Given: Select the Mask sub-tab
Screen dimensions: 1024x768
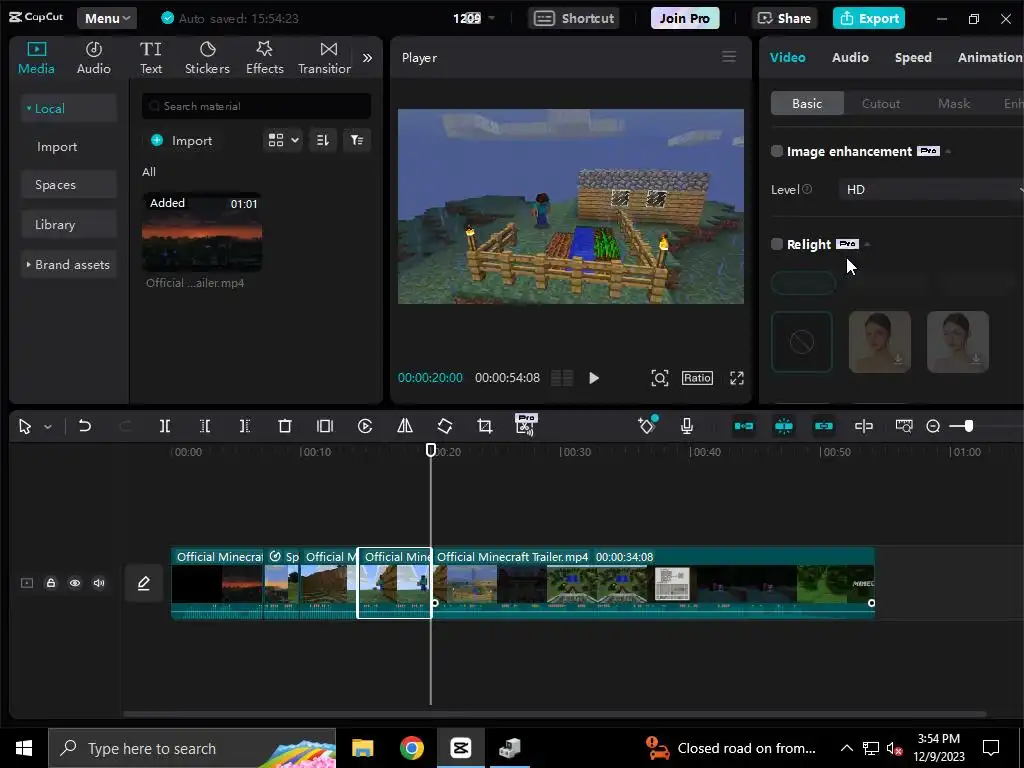Looking at the screenshot, I should (953, 103).
